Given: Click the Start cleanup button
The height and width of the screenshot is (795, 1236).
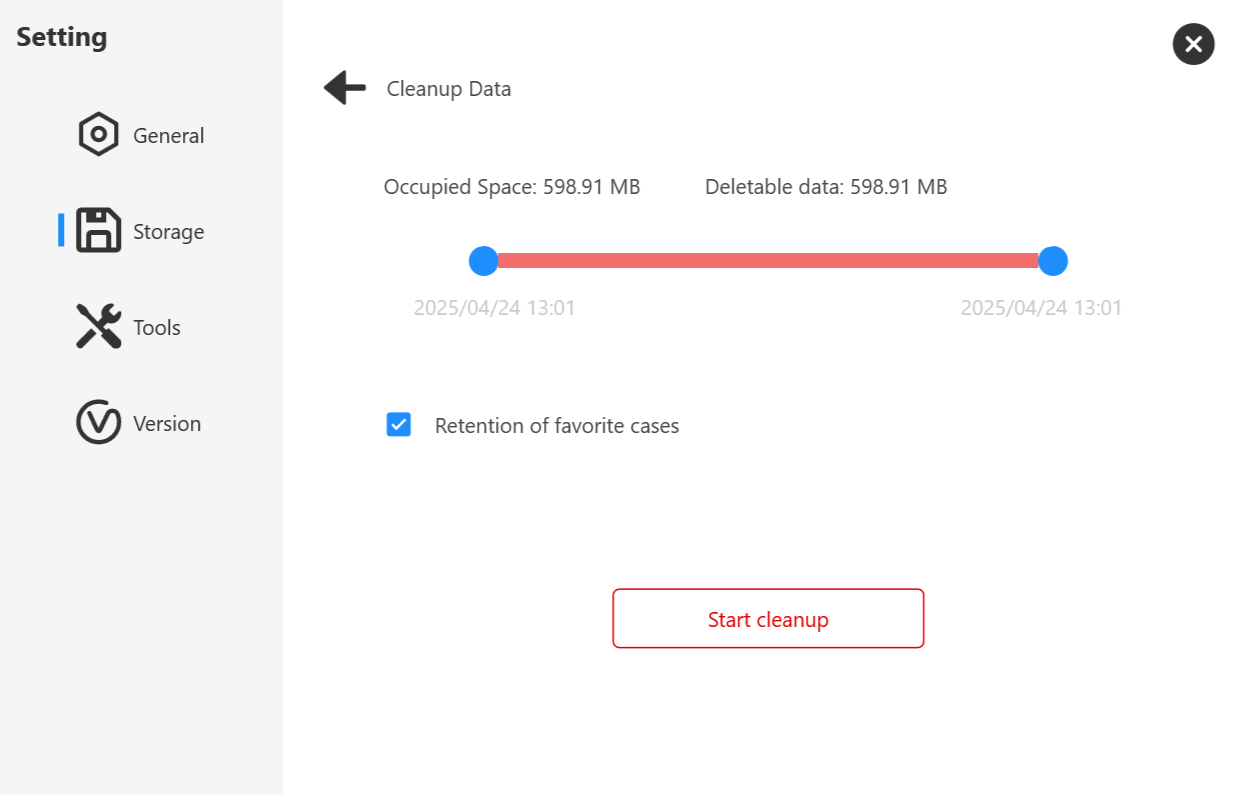Looking at the screenshot, I should pos(768,619).
